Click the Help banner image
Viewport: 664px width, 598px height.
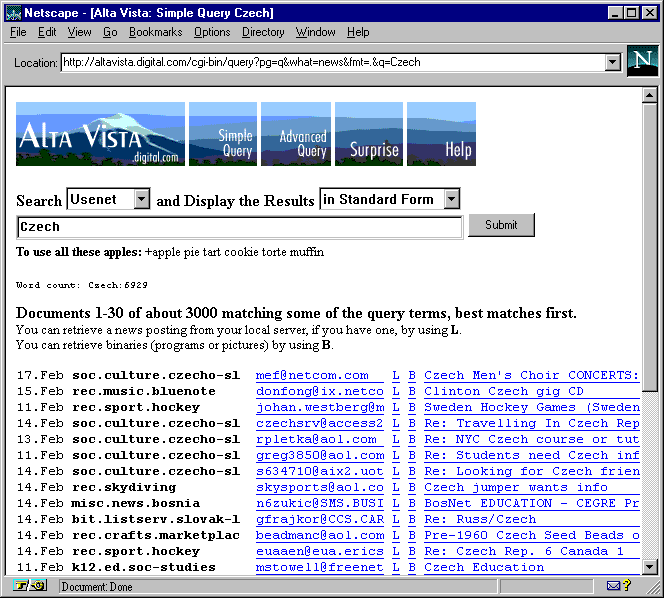coord(441,134)
